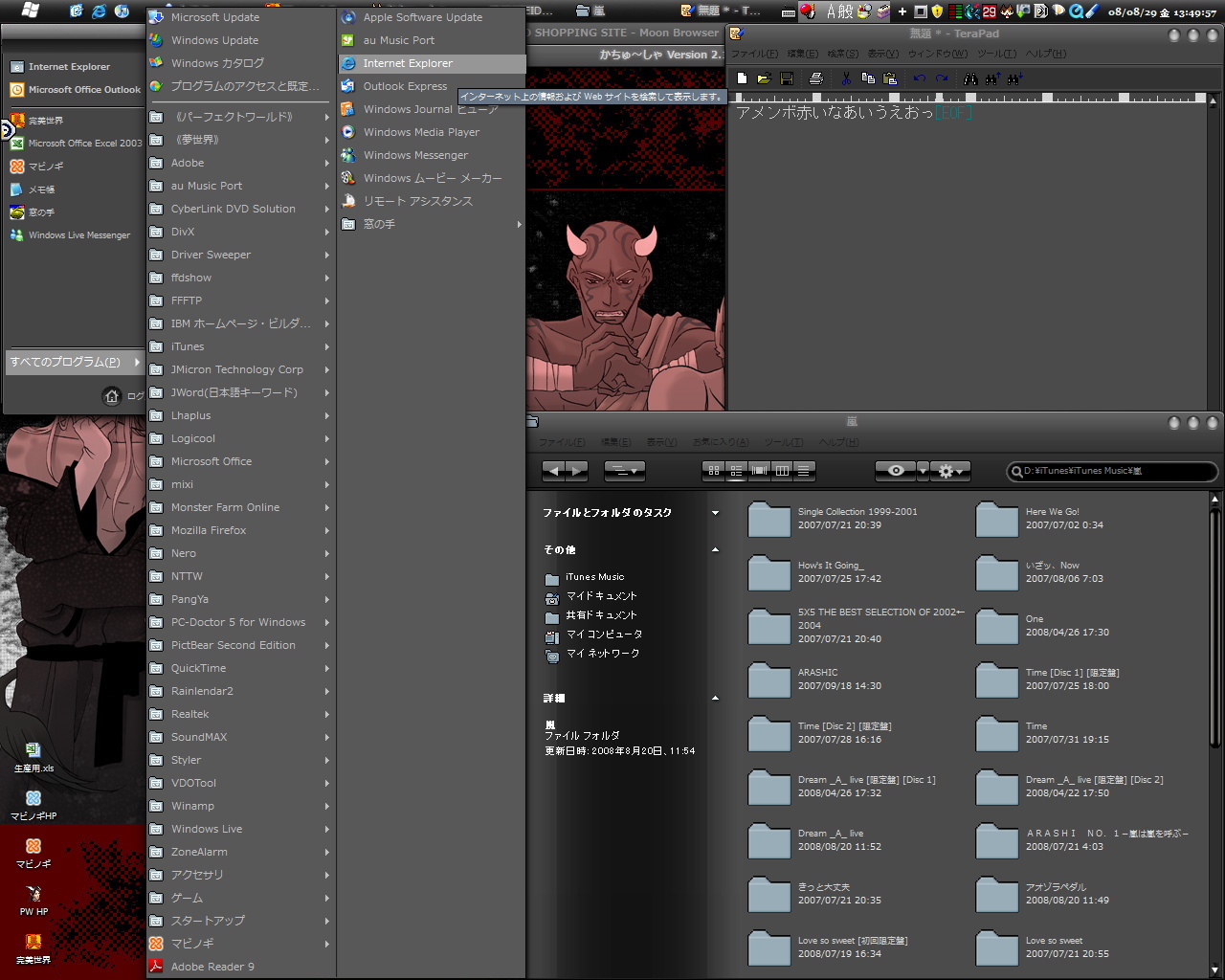Click the explorer address bar path field
This screenshot has height=980, width=1225.
[1112, 471]
